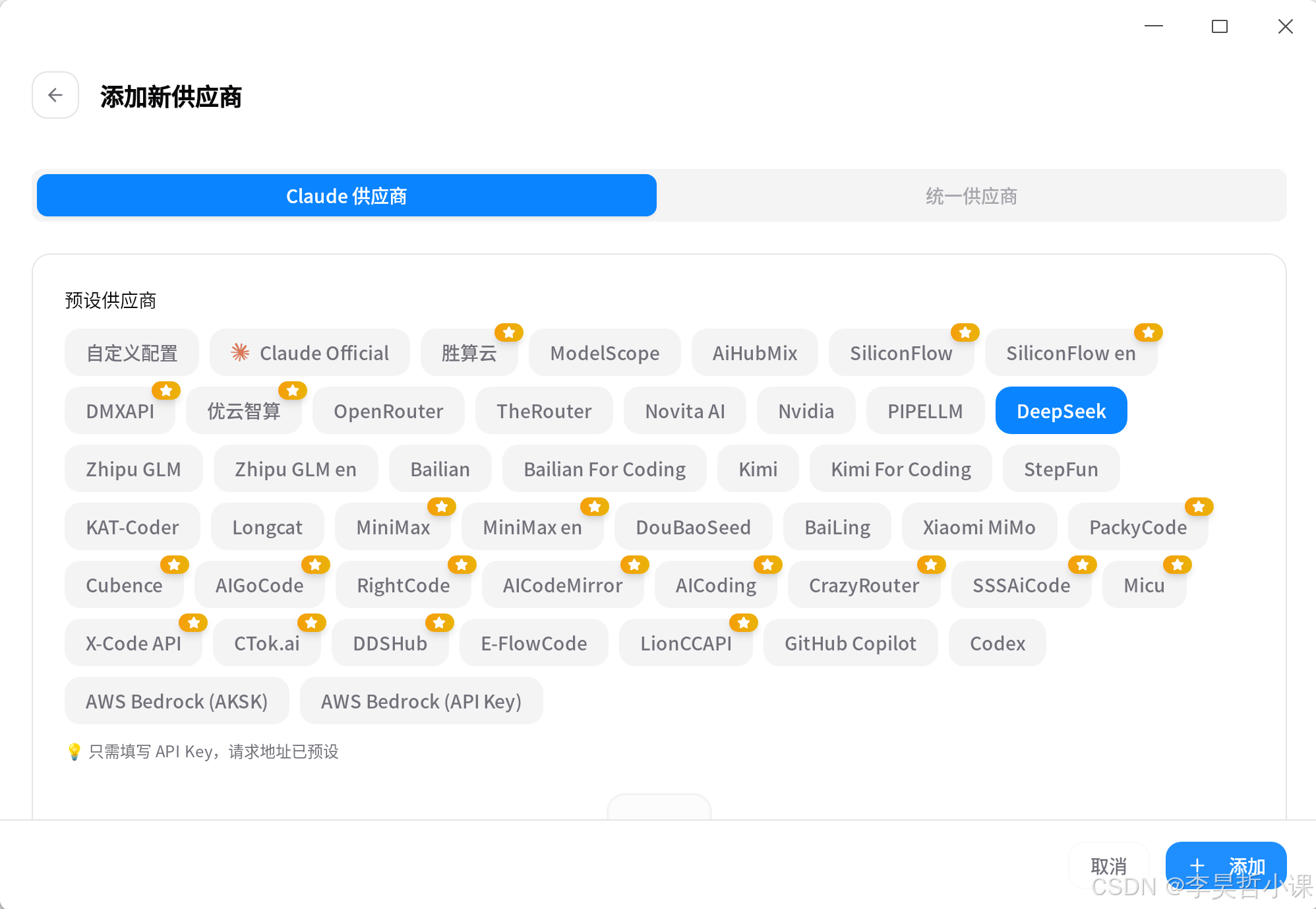Click the 取消 cancel button
The image size is (1316, 909).
coord(1108,865)
